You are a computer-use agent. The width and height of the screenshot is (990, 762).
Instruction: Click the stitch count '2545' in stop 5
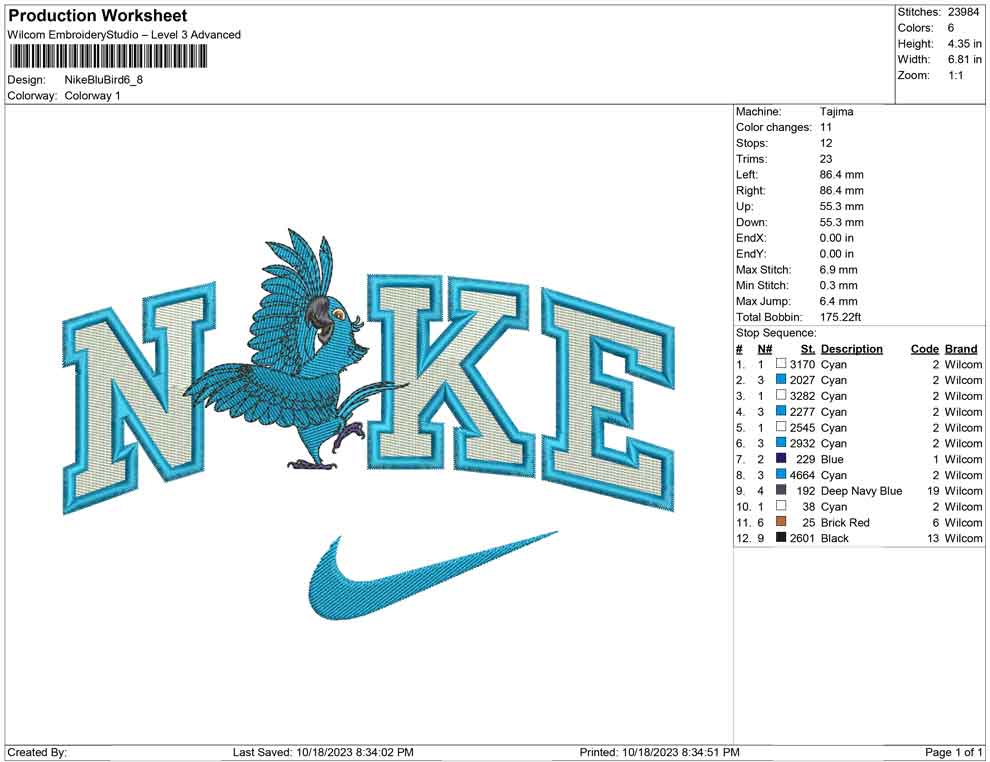[802, 427]
